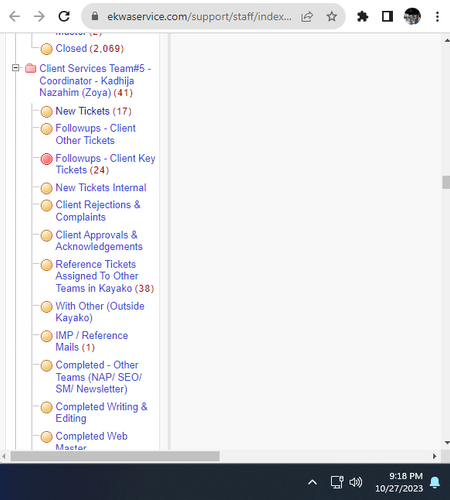Click the circle icon beside Reference Tickets Assigned
This screenshot has height=500, width=450.
46,265
